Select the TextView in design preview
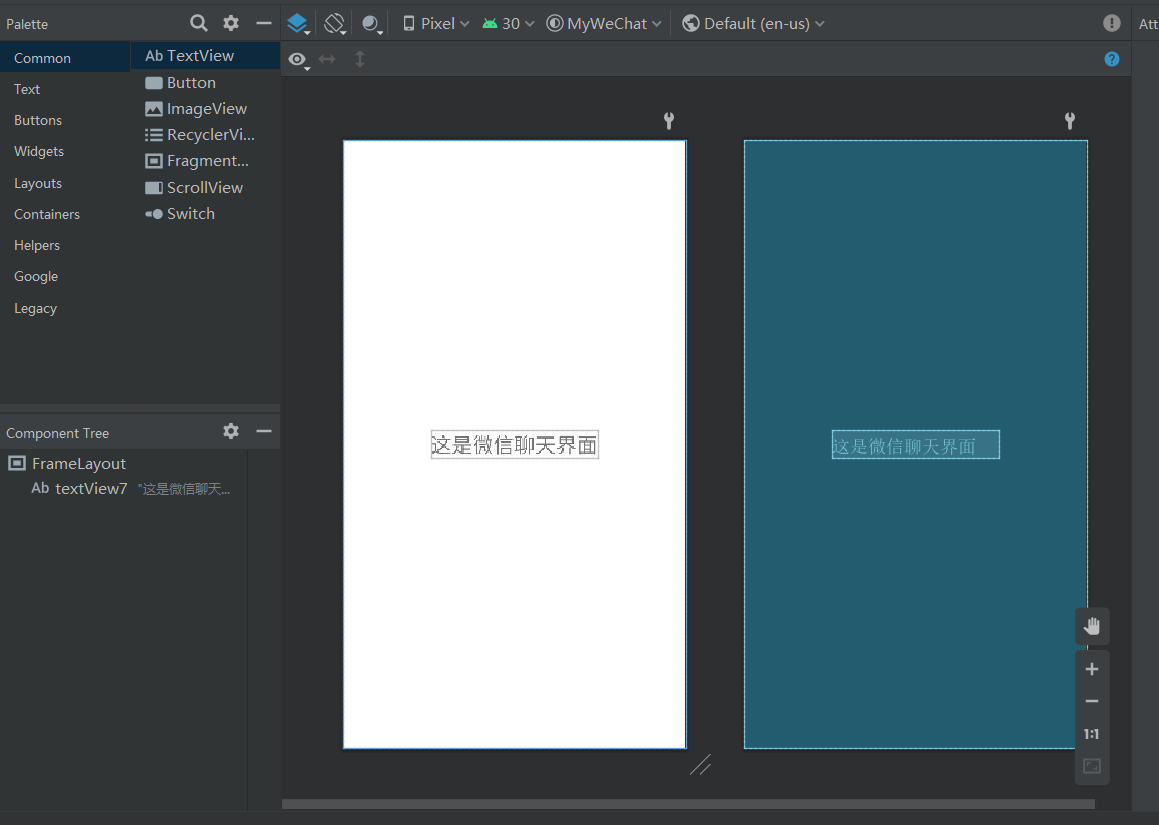 coord(514,444)
